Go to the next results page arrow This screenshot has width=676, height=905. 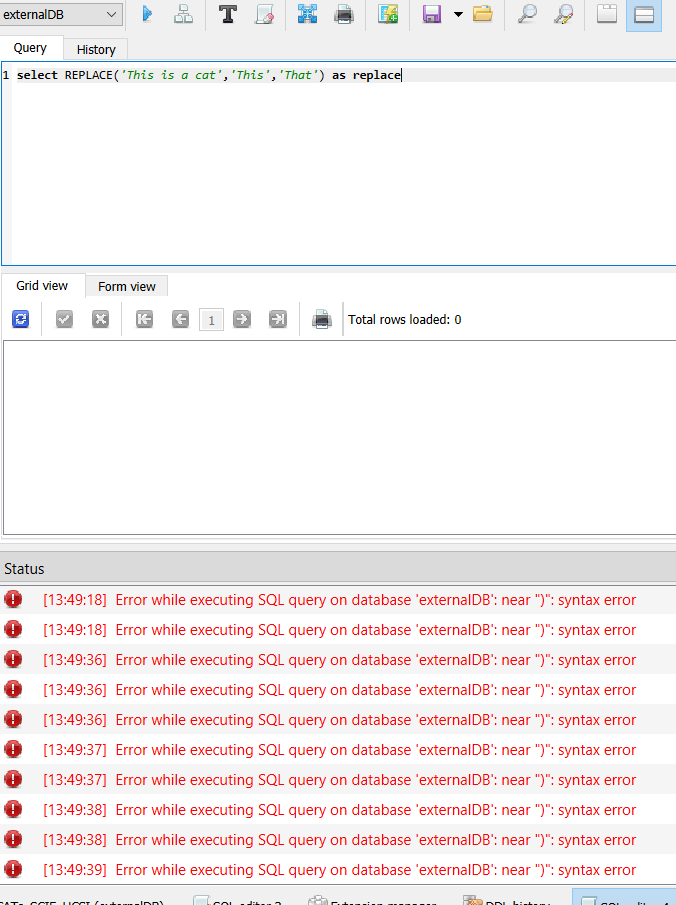pos(242,319)
